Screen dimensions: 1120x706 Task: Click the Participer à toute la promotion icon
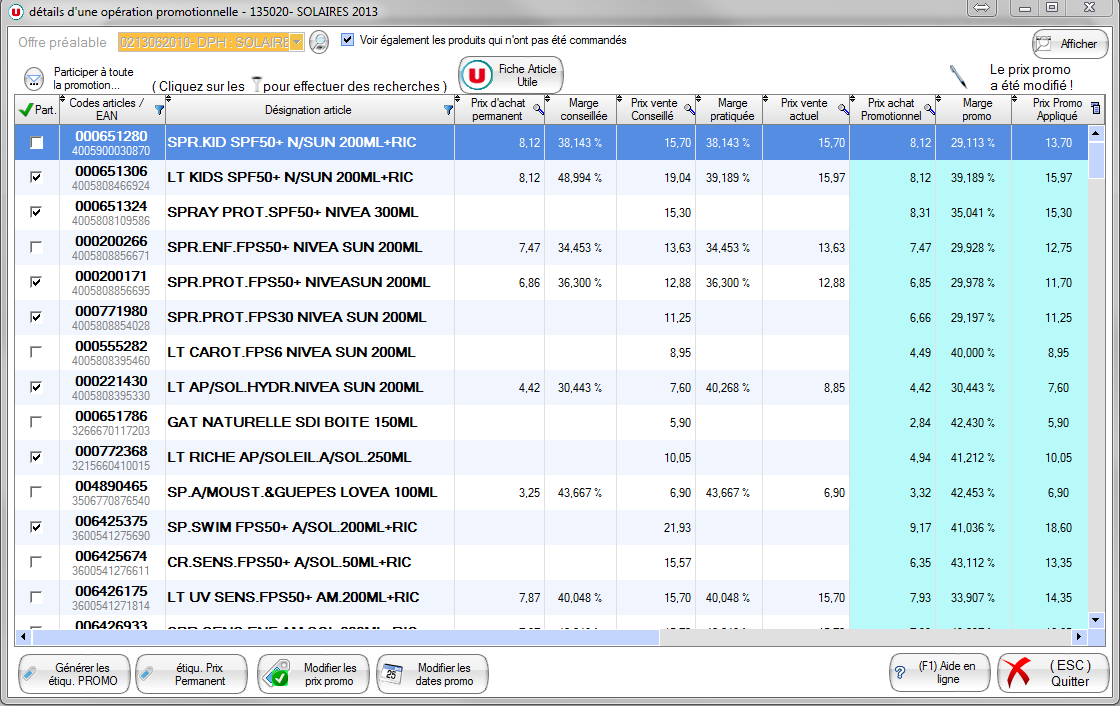[x=35, y=79]
